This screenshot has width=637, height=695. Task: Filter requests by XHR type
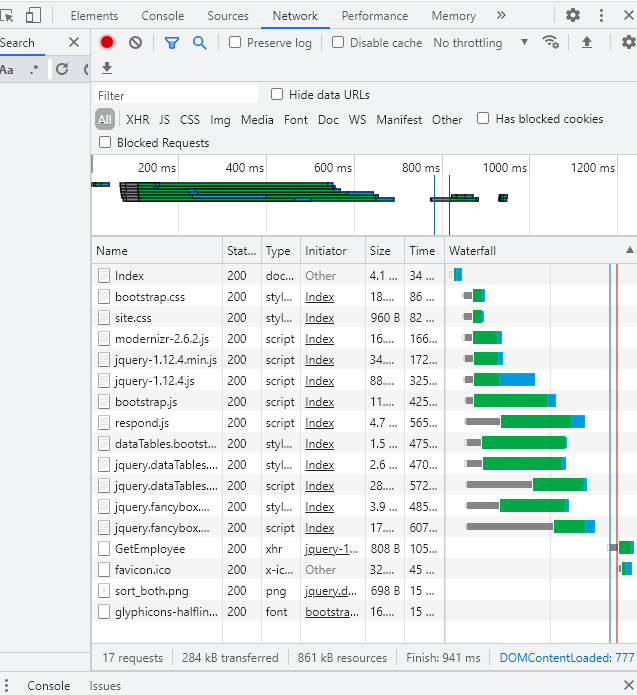coord(137,119)
